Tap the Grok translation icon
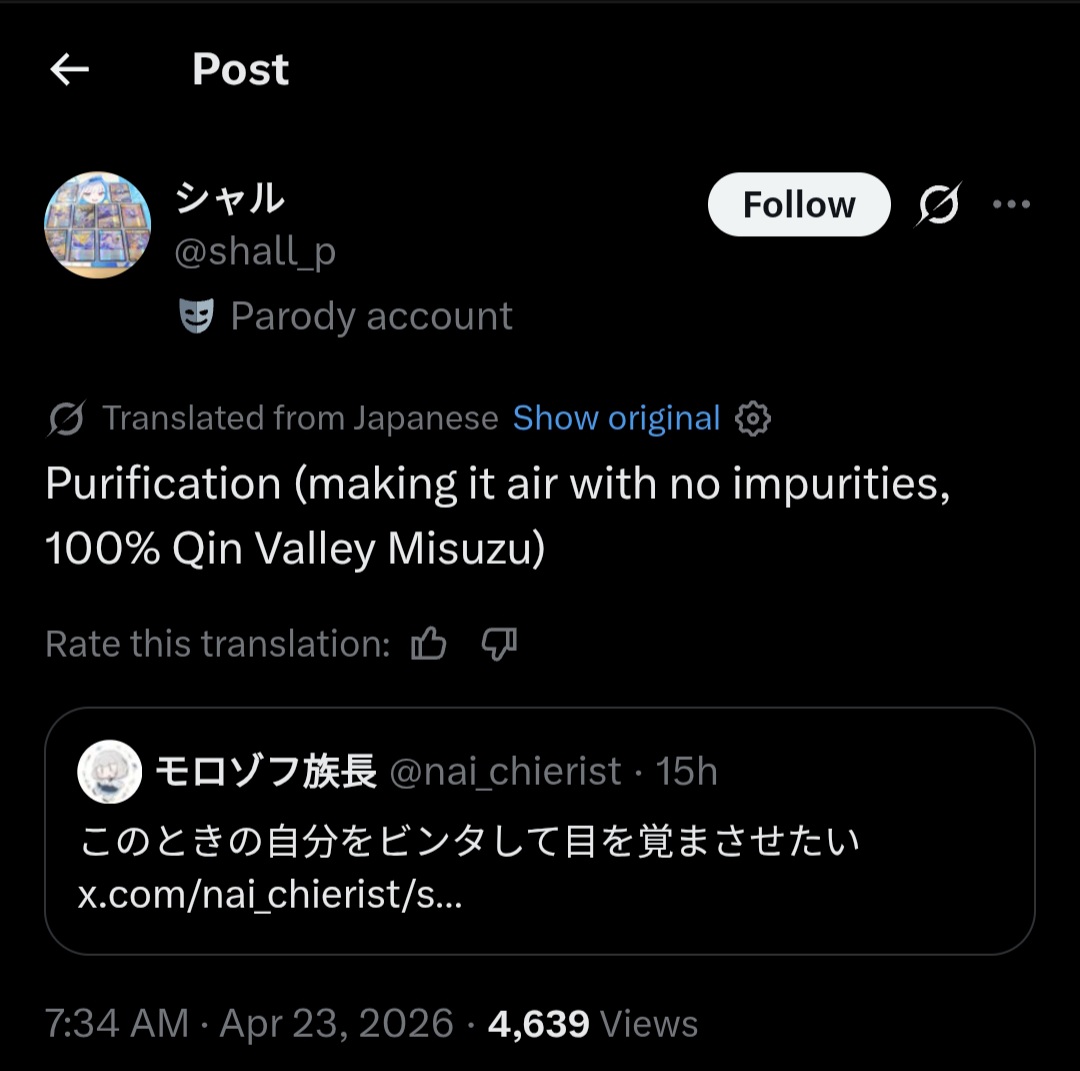This screenshot has height=1071, width=1080. [x=66, y=419]
